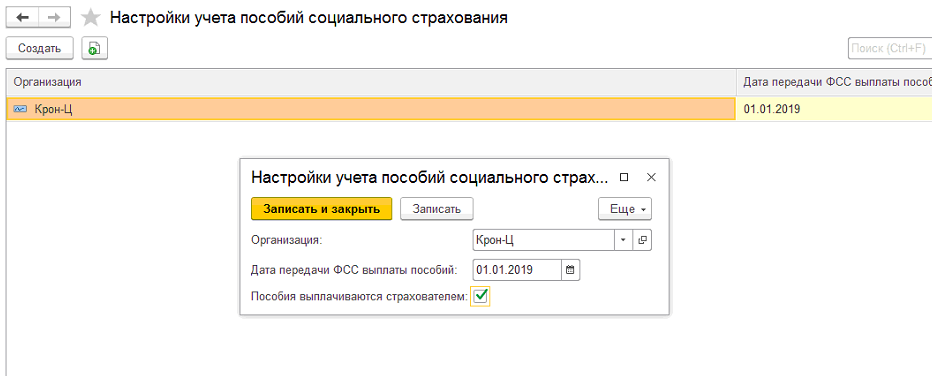Expand the Организация dropdown arrow
Screen dimensions: 932x376
point(623,240)
